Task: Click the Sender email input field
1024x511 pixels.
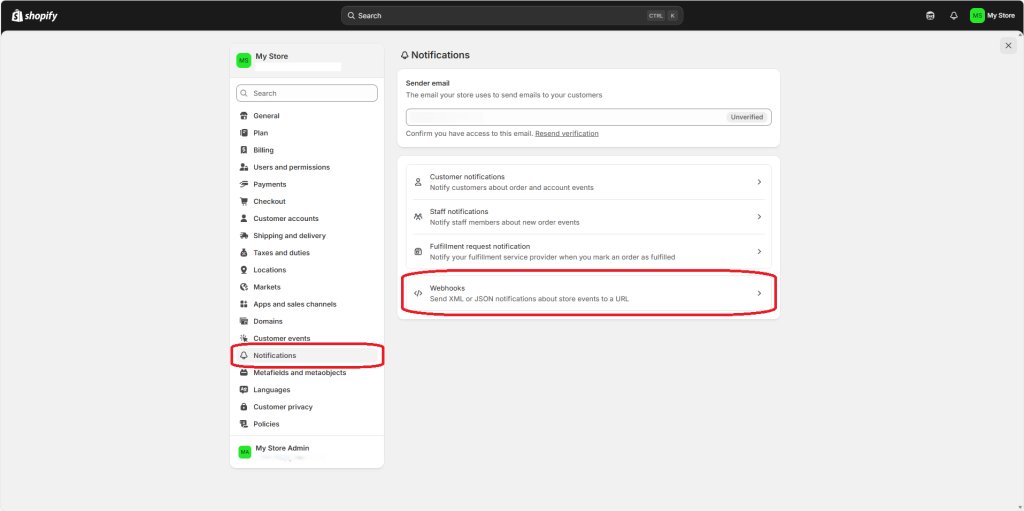Action: click(x=588, y=117)
